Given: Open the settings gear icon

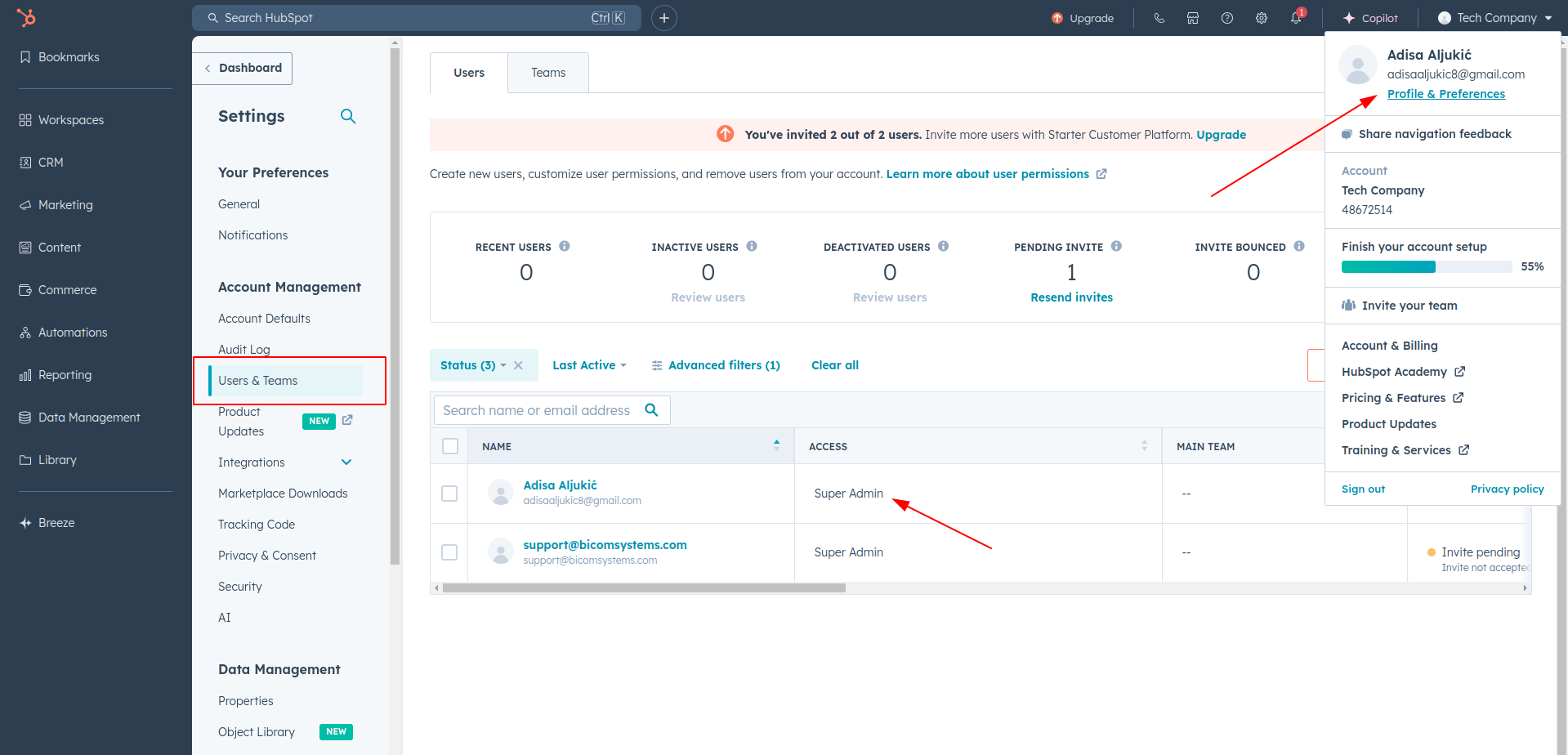Looking at the screenshot, I should [x=1262, y=18].
